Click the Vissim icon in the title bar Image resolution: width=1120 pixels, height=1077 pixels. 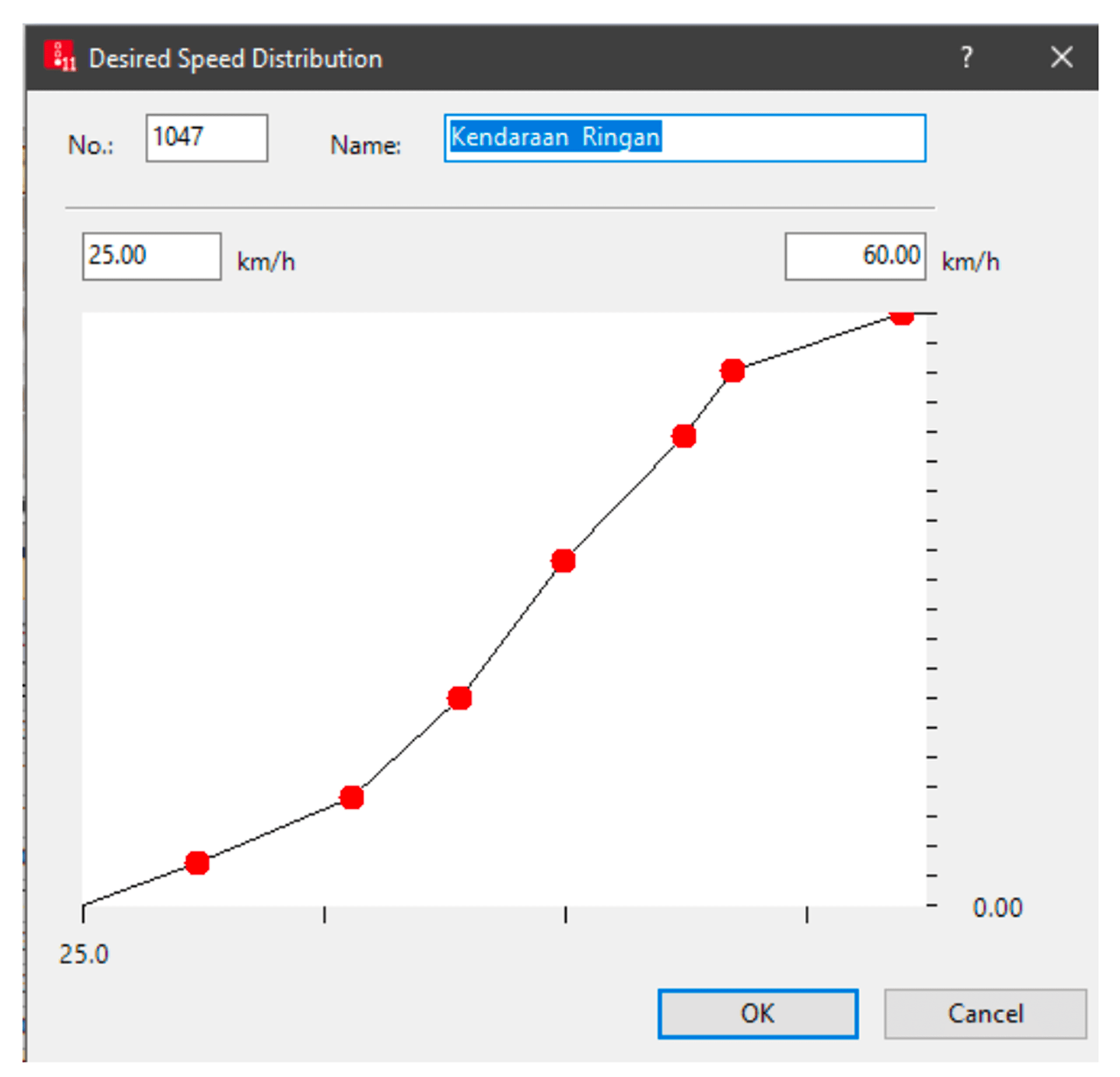(x=60, y=56)
